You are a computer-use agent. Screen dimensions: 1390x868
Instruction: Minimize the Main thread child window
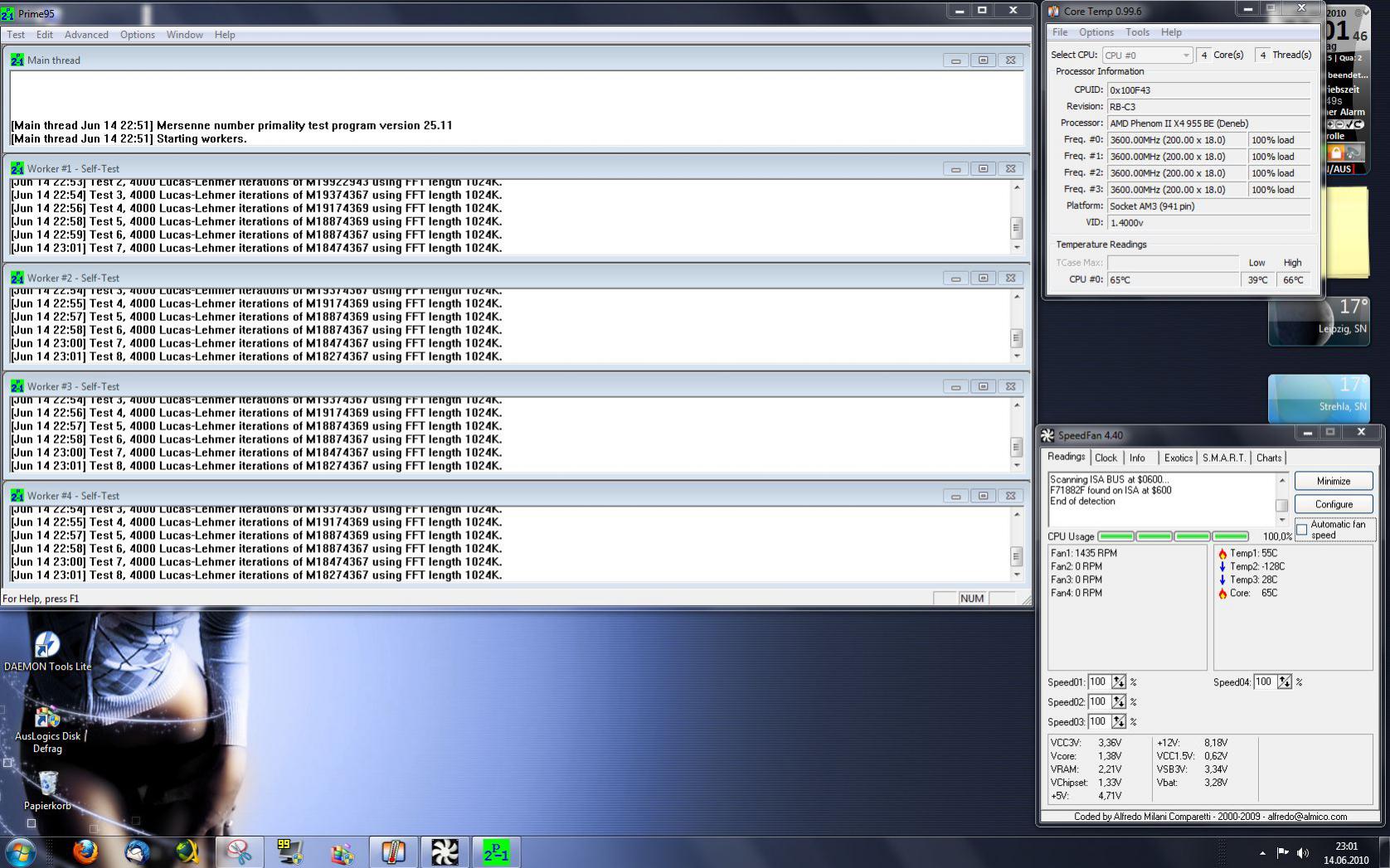coord(955,61)
